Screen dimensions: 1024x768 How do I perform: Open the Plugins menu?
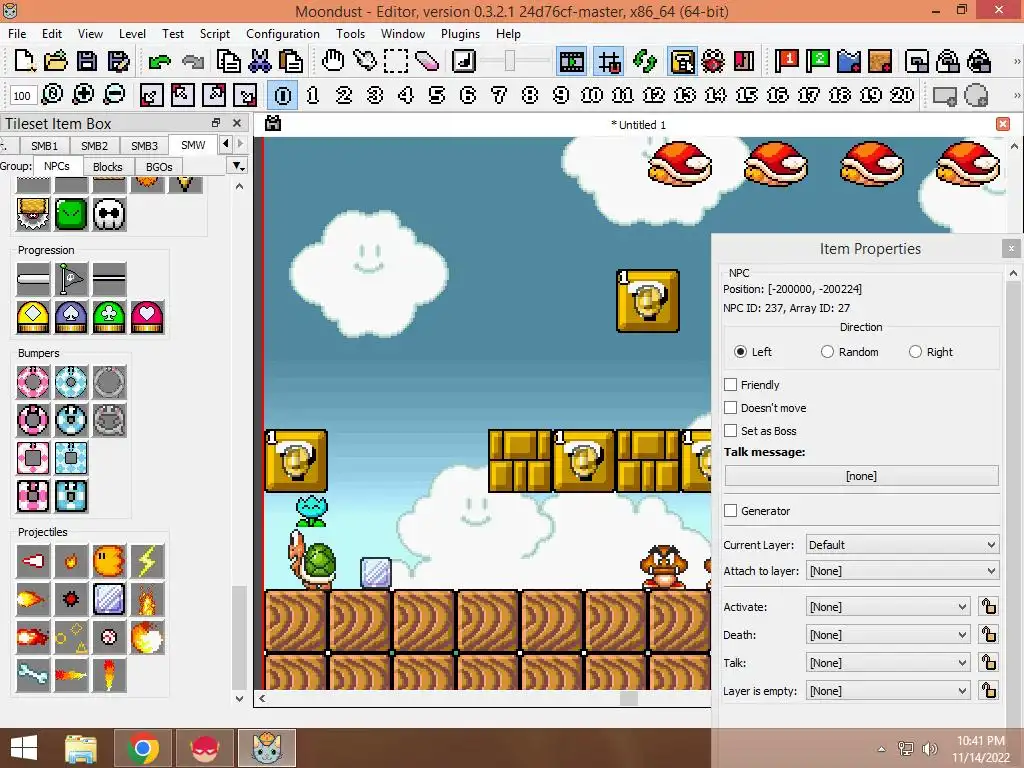tap(460, 33)
